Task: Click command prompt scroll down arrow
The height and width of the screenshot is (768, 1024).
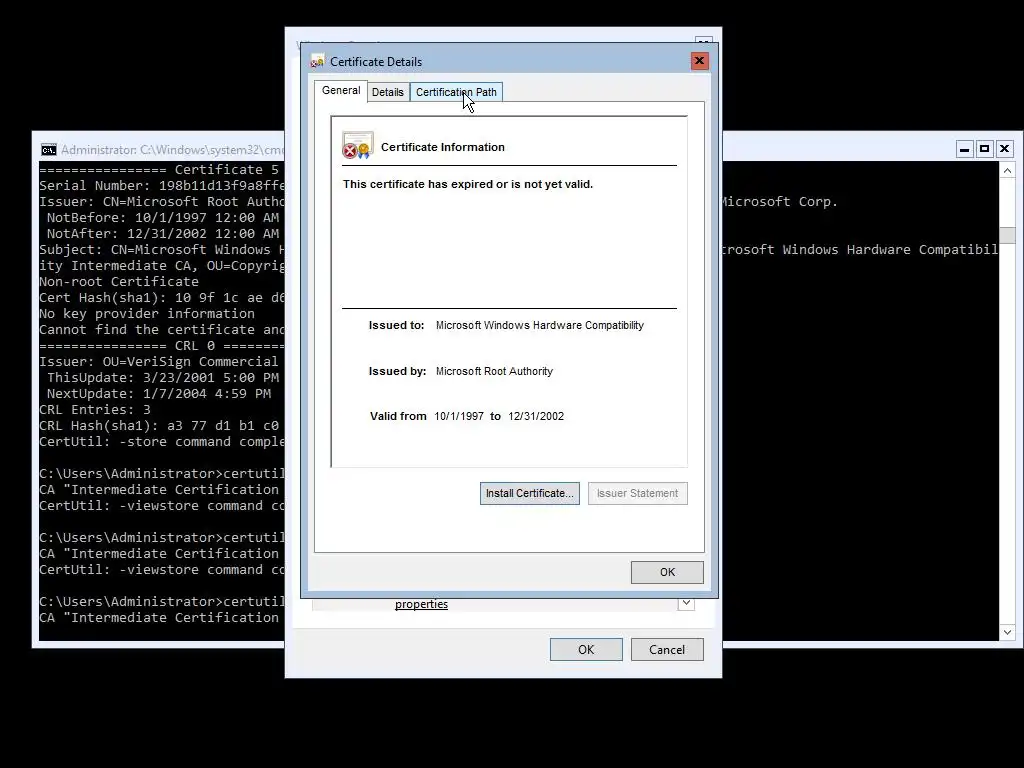Action: pyautogui.click(x=1008, y=632)
